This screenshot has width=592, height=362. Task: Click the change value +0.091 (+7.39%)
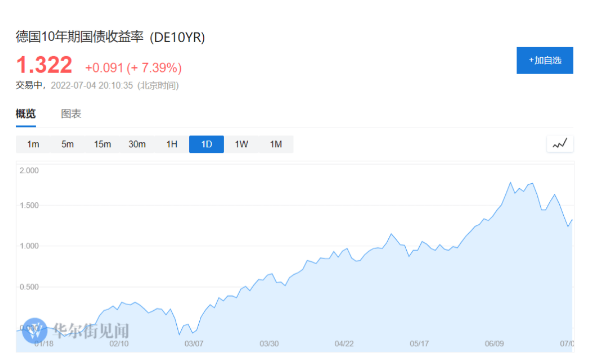pos(133,68)
